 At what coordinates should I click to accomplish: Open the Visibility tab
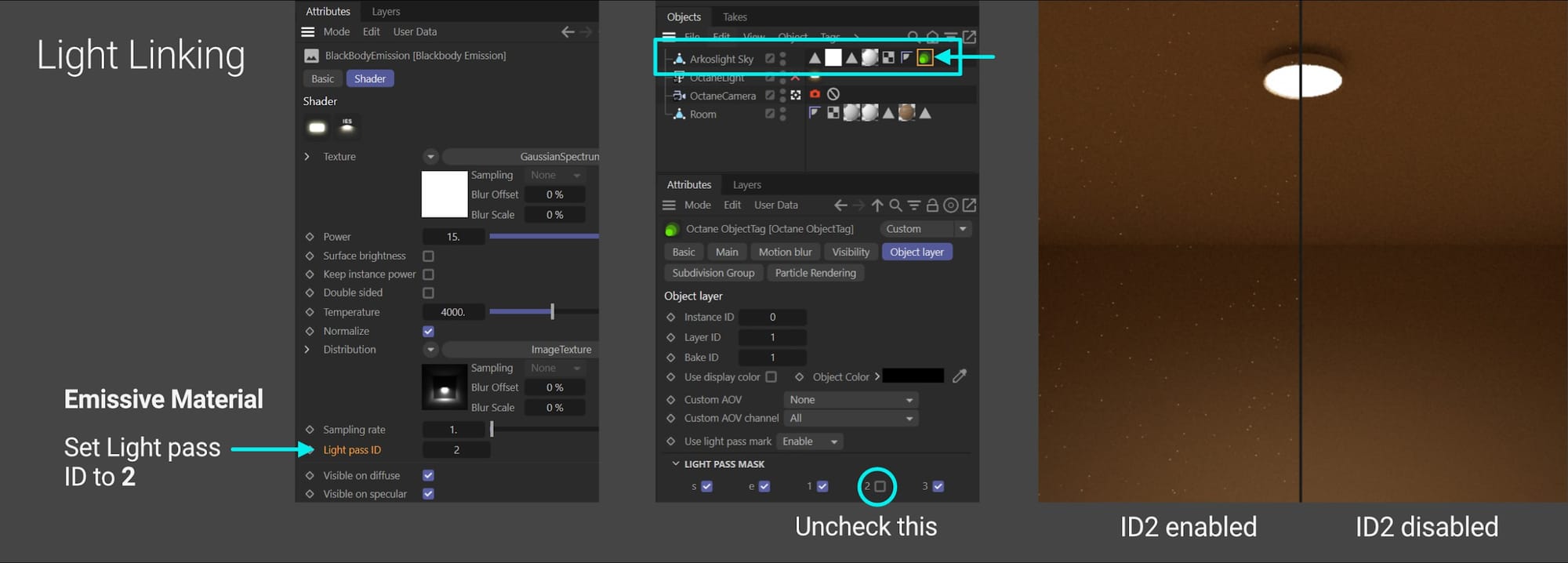tap(851, 252)
